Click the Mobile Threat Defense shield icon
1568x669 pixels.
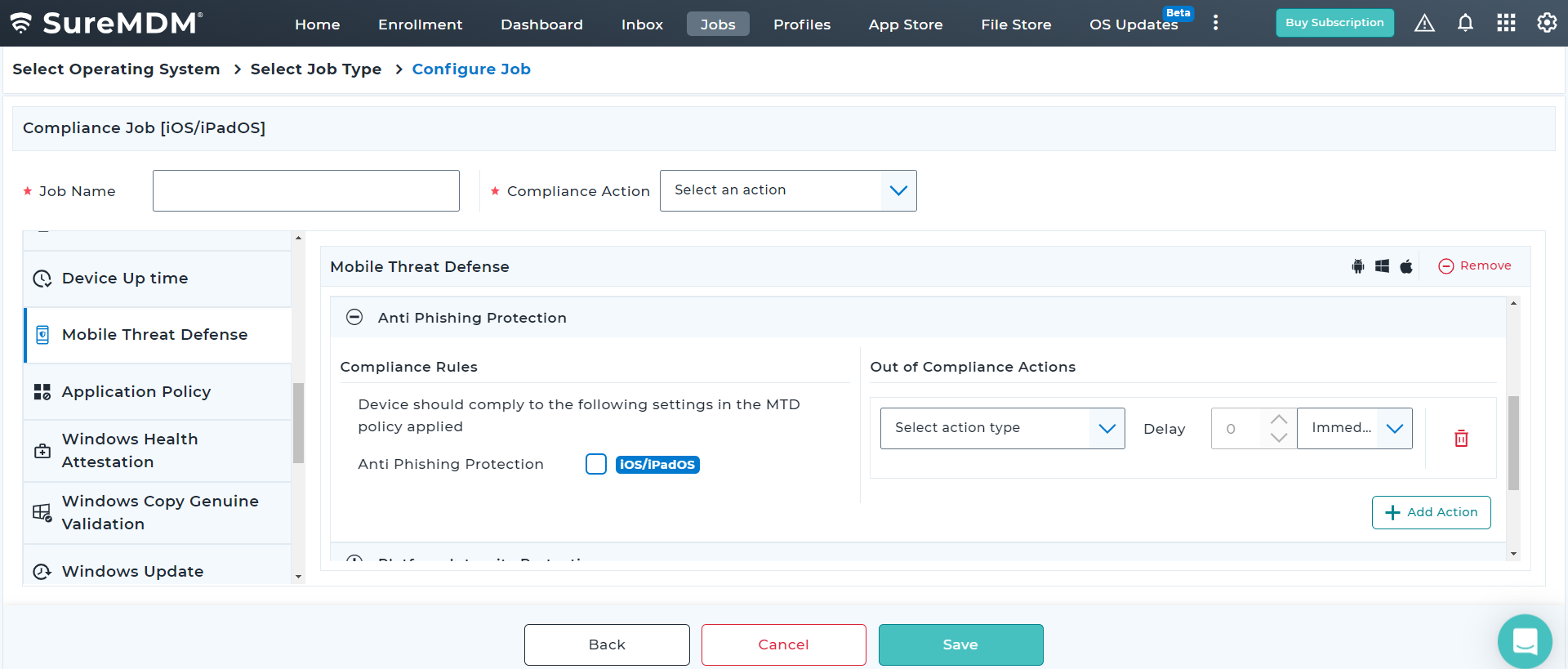pos(42,335)
